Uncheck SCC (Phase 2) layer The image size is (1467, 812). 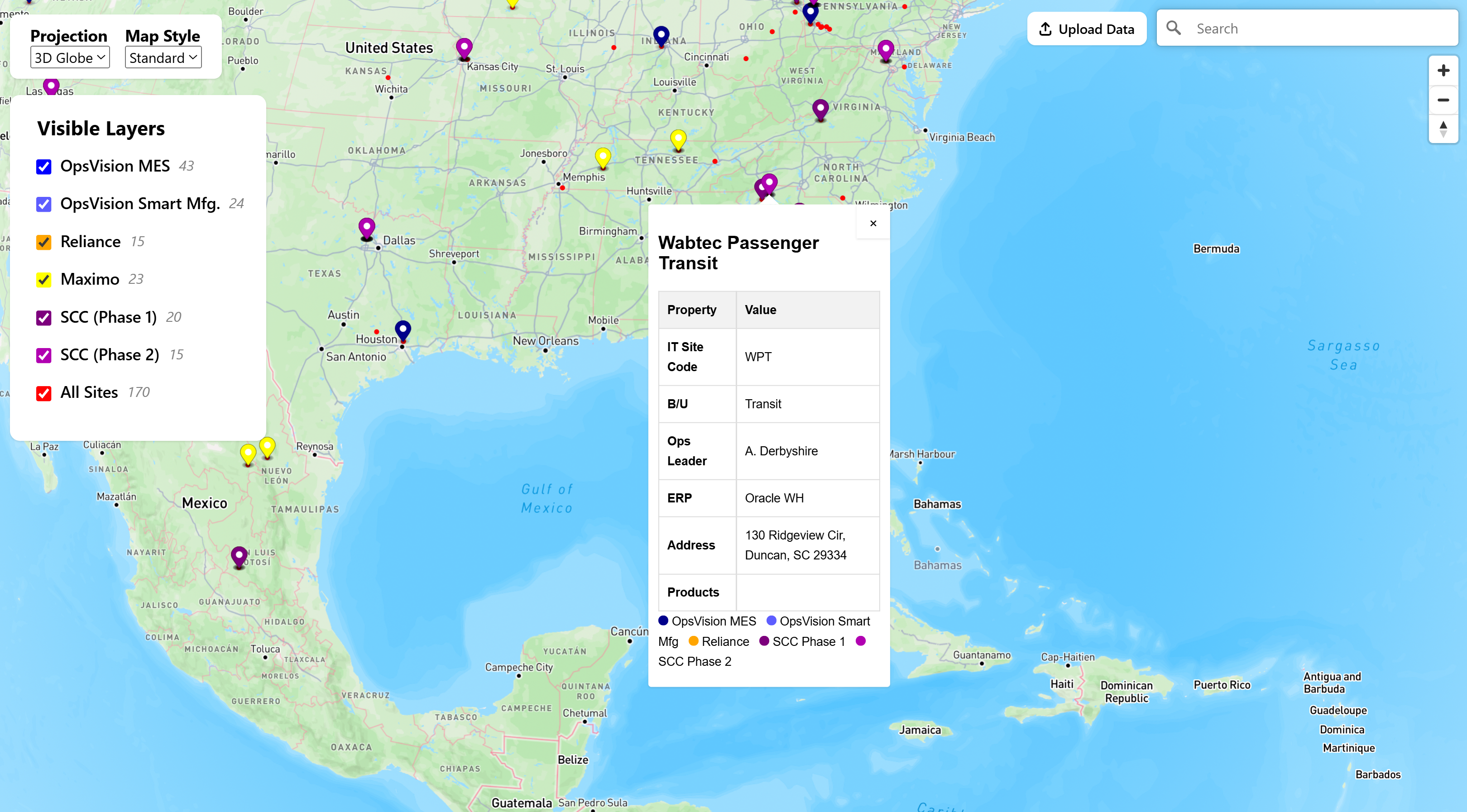pos(44,355)
